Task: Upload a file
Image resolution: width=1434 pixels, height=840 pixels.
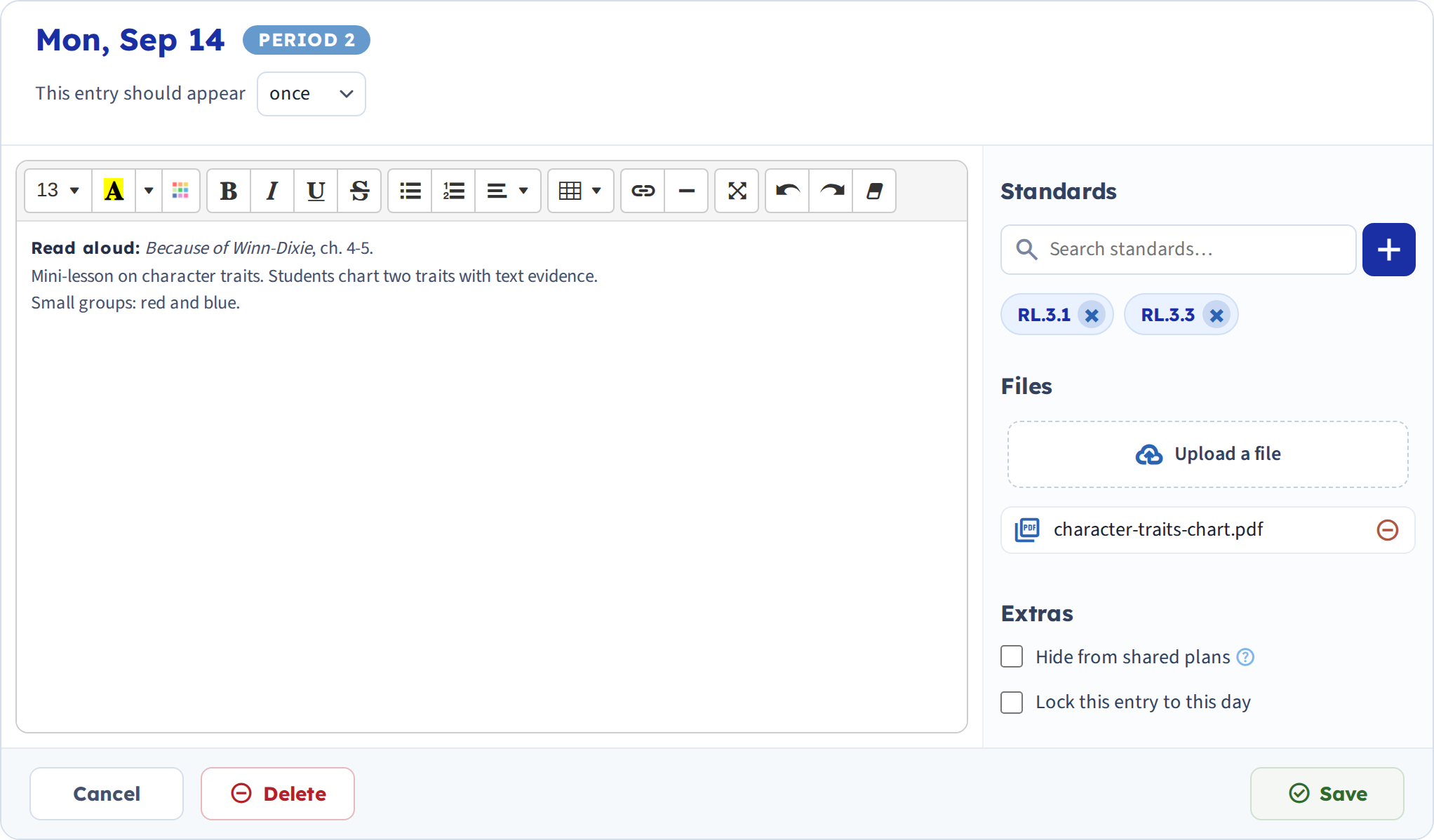Action: coord(1207,454)
